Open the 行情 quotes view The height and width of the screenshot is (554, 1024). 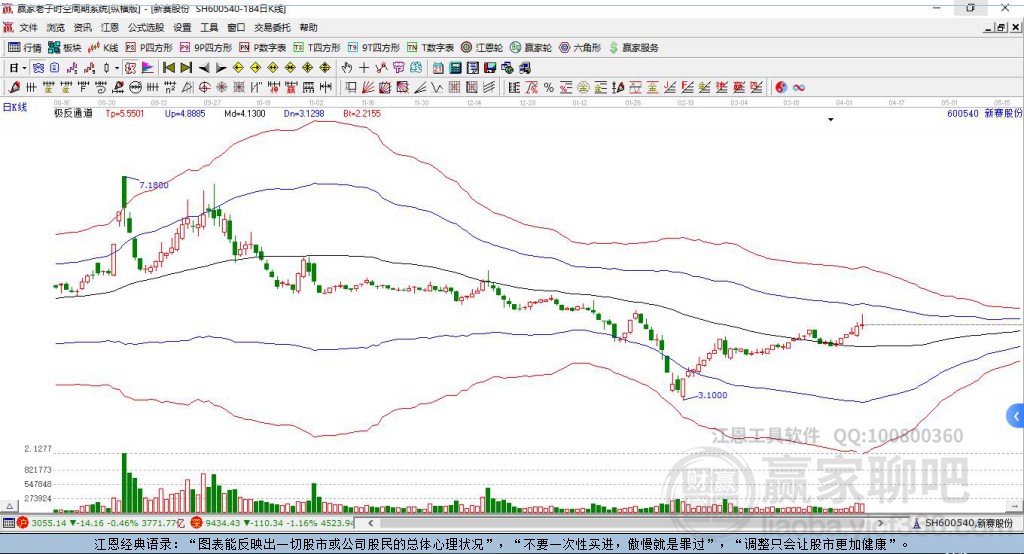[25, 48]
